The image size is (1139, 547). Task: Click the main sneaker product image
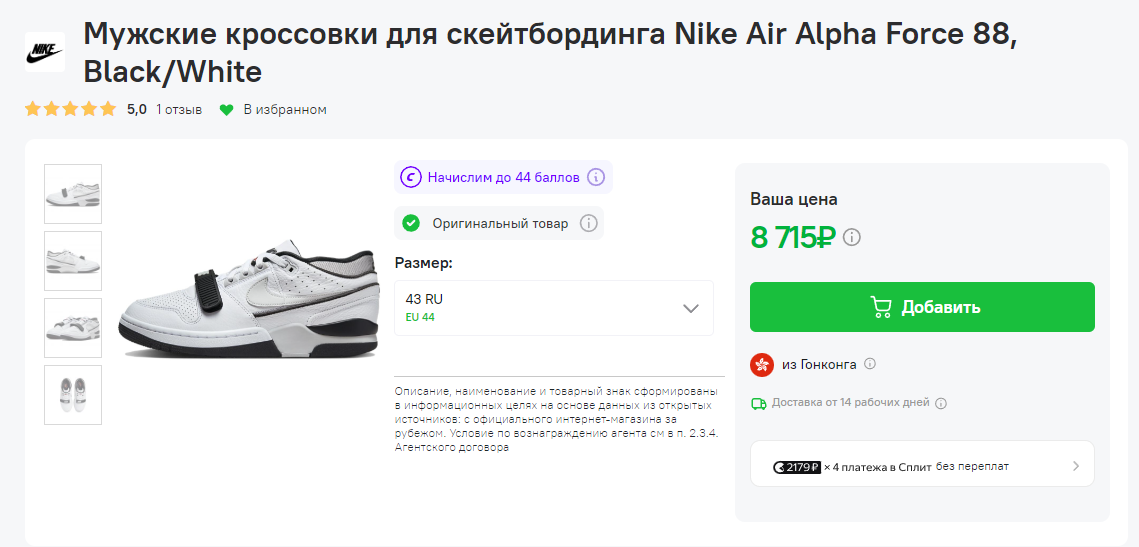coord(249,298)
